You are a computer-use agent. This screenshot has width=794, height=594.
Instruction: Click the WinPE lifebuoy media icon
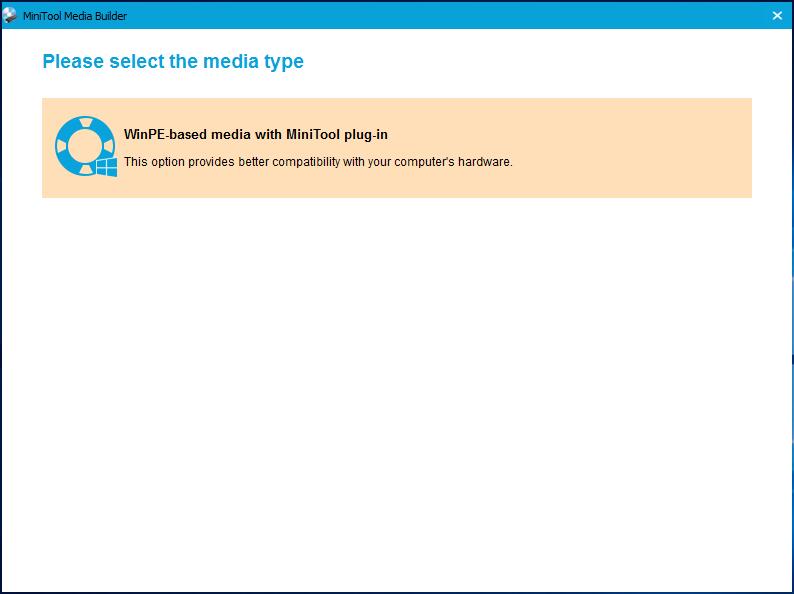click(x=86, y=146)
